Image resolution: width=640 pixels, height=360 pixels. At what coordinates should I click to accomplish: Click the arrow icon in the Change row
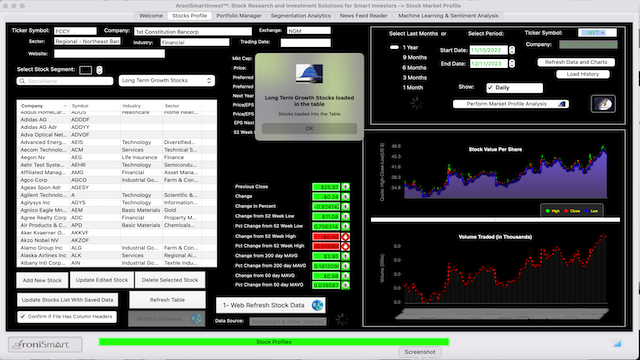click(345, 197)
